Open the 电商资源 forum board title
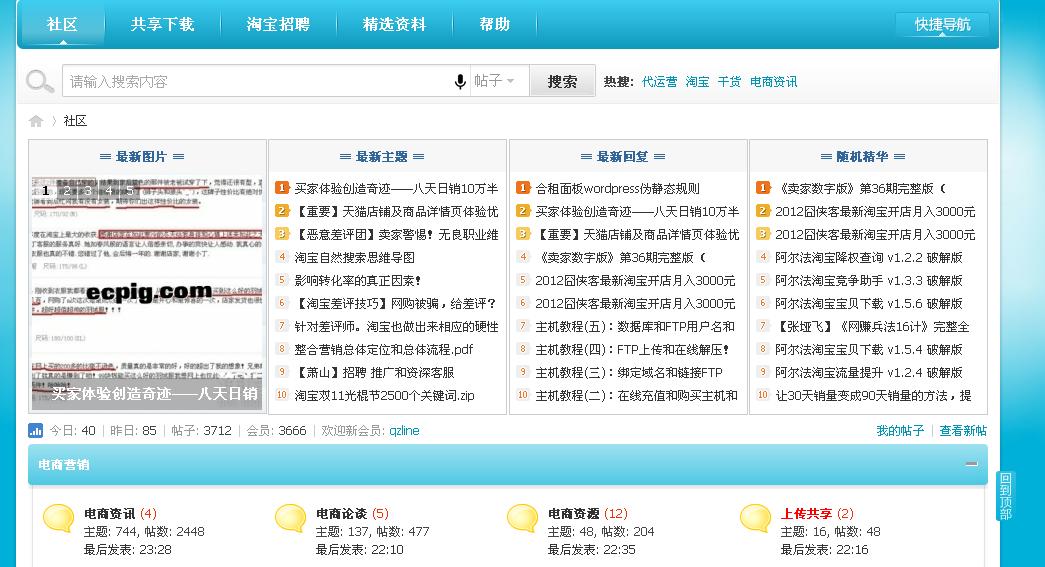Image resolution: width=1045 pixels, height=567 pixels. point(573,514)
